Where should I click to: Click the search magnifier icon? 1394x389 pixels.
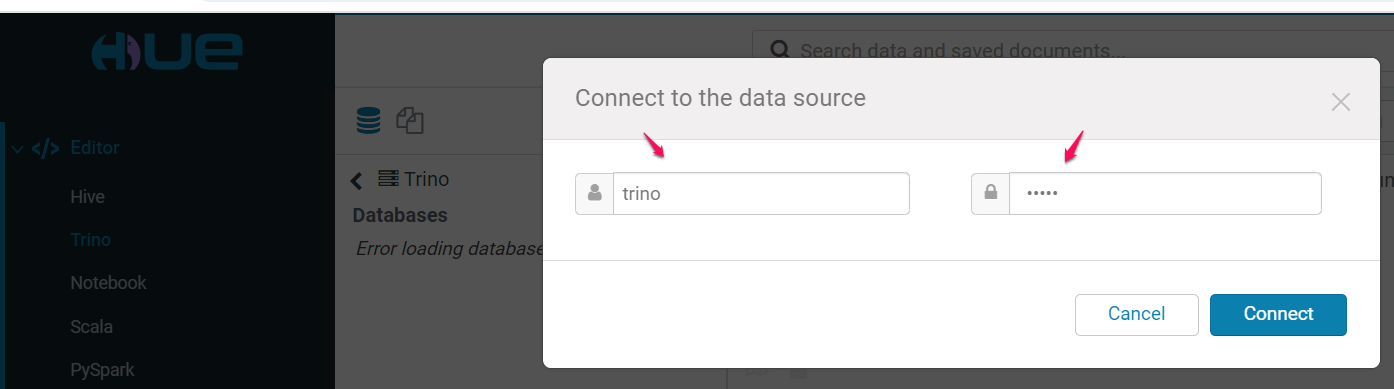[x=779, y=50]
